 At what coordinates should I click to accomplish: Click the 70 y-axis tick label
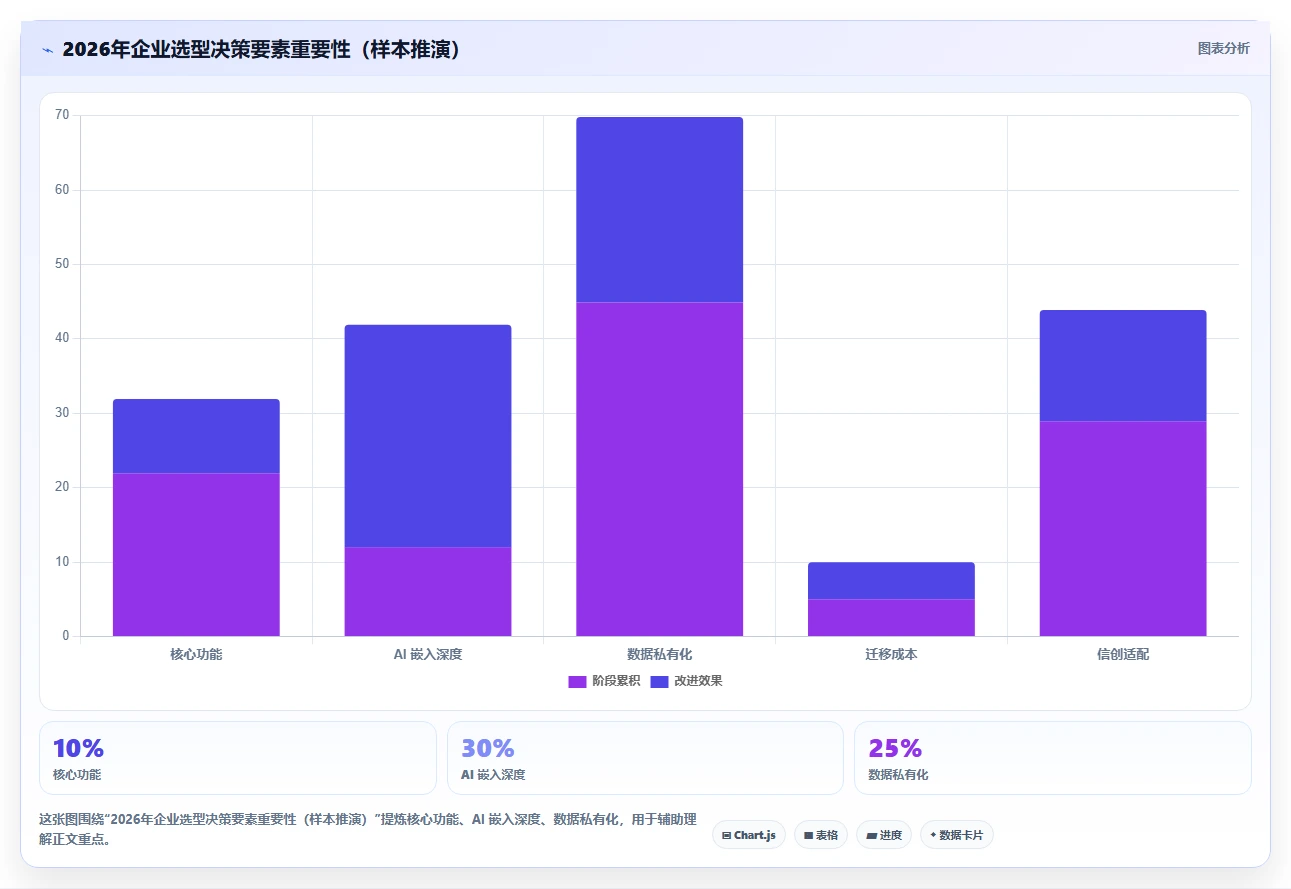point(62,116)
